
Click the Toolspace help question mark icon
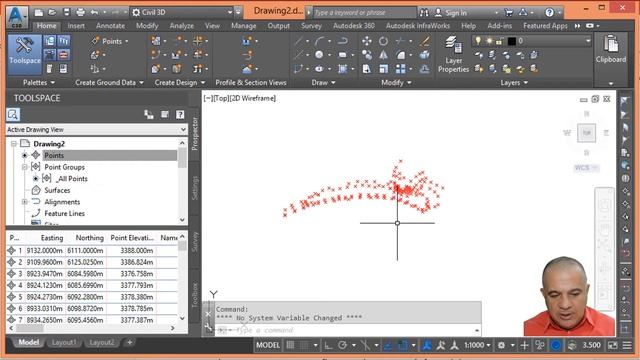click(x=180, y=115)
